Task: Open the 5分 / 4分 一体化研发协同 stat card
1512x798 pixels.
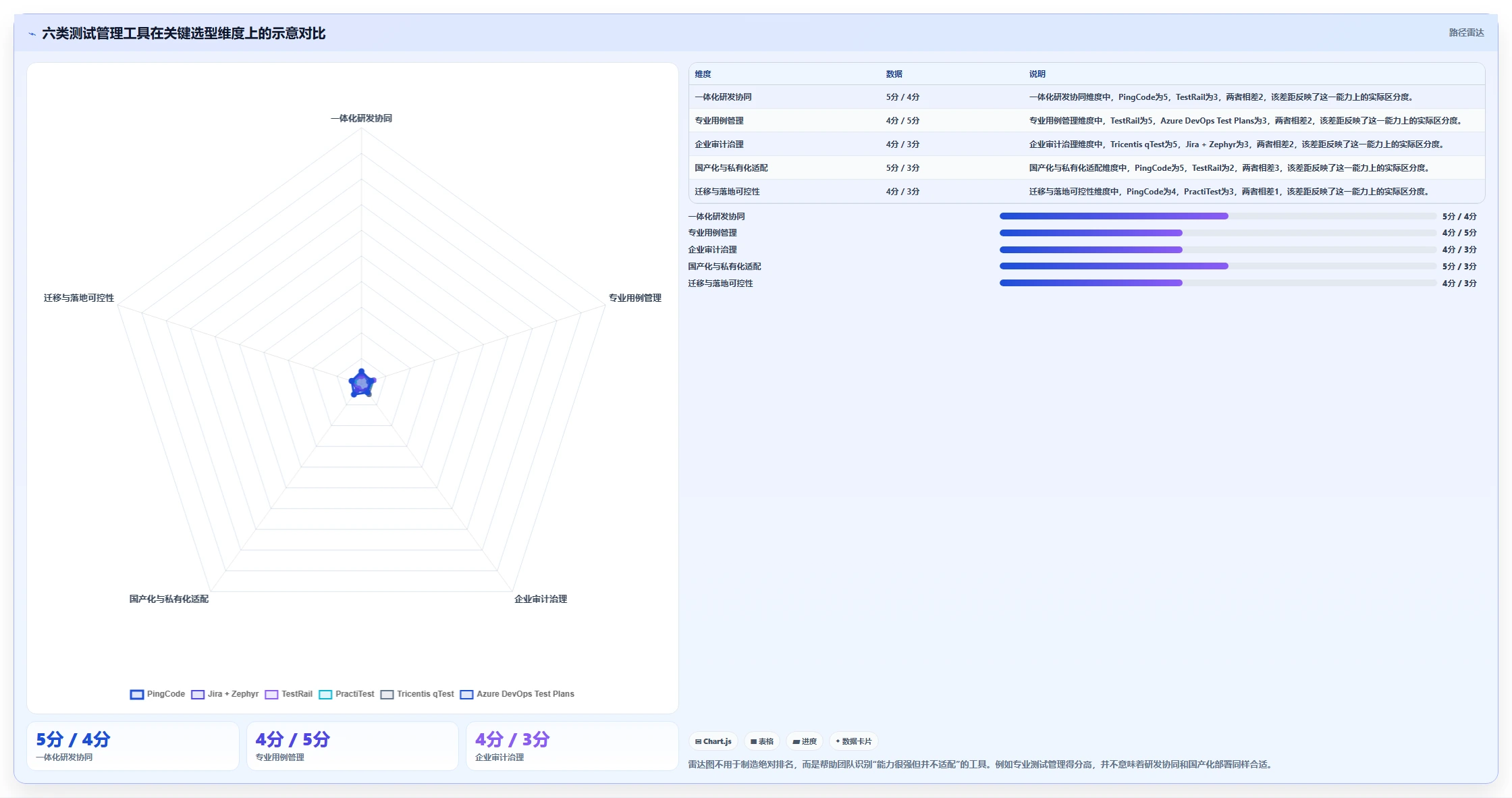Action: click(x=133, y=746)
